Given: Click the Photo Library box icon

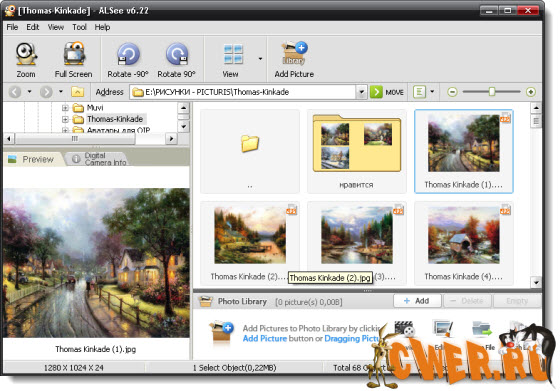Looking at the screenshot, I should [205, 301].
